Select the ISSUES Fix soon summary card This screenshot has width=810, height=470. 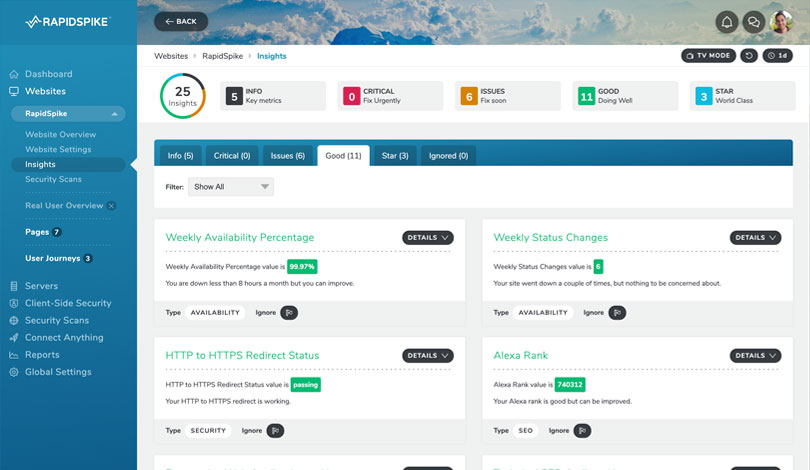pyautogui.click(x=507, y=96)
